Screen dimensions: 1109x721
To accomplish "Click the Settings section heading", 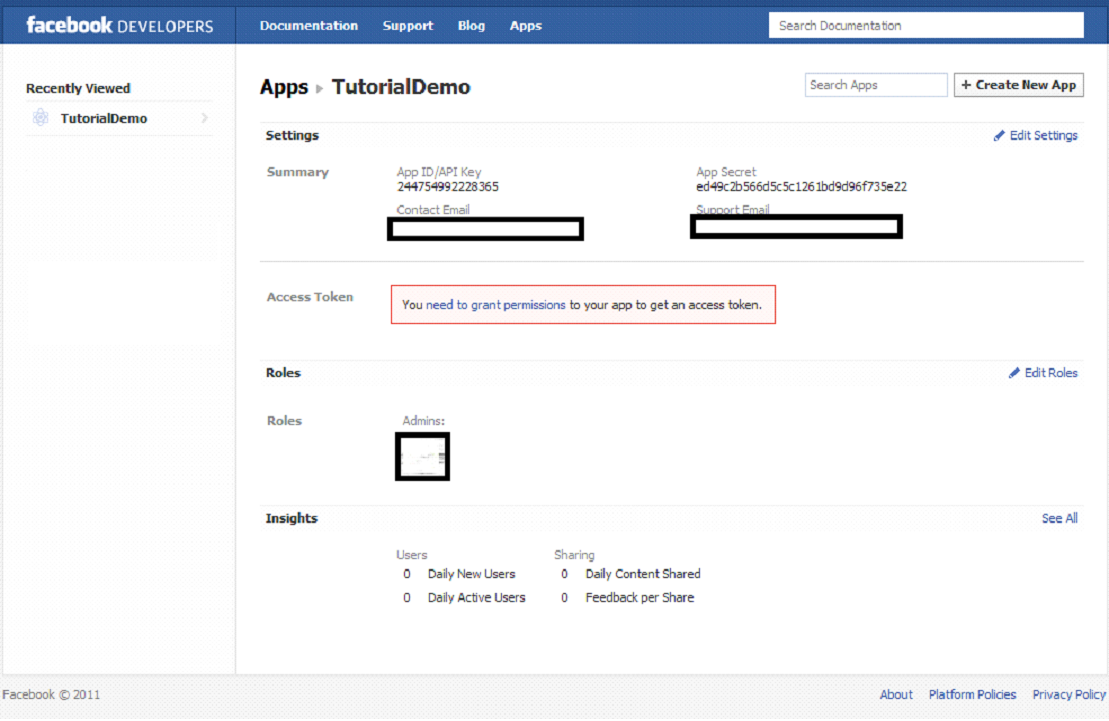I will click(292, 135).
